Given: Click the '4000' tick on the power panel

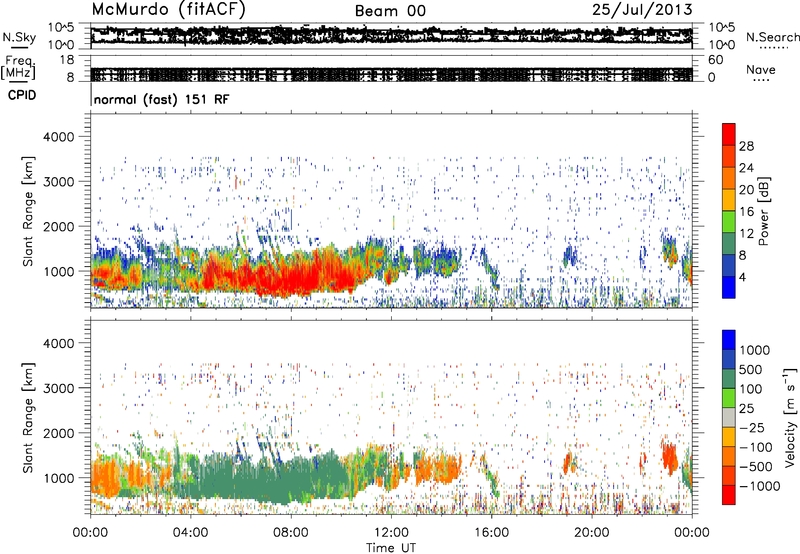Looking at the screenshot, I should (59, 137).
